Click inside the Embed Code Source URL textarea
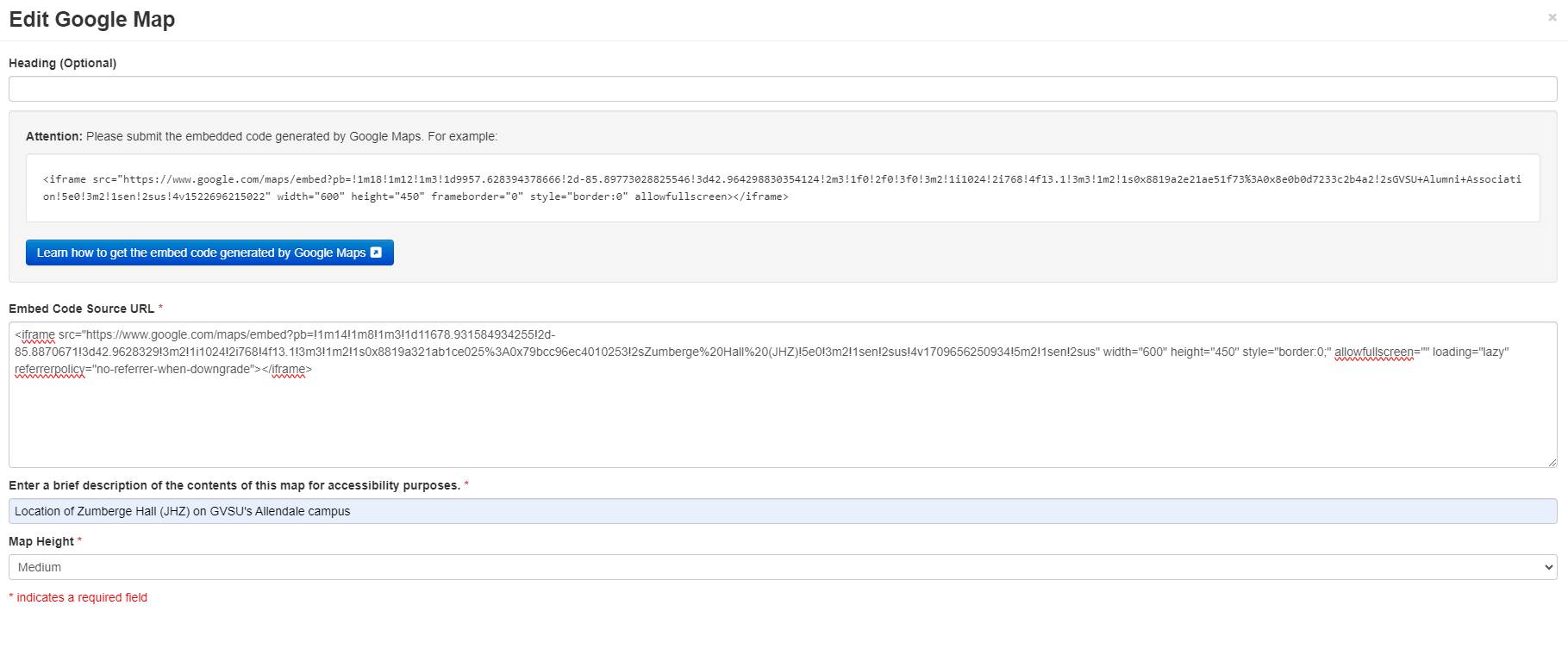The height and width of the screenshot is (655, 1568). pyautogui.click(x=782, y=422)
